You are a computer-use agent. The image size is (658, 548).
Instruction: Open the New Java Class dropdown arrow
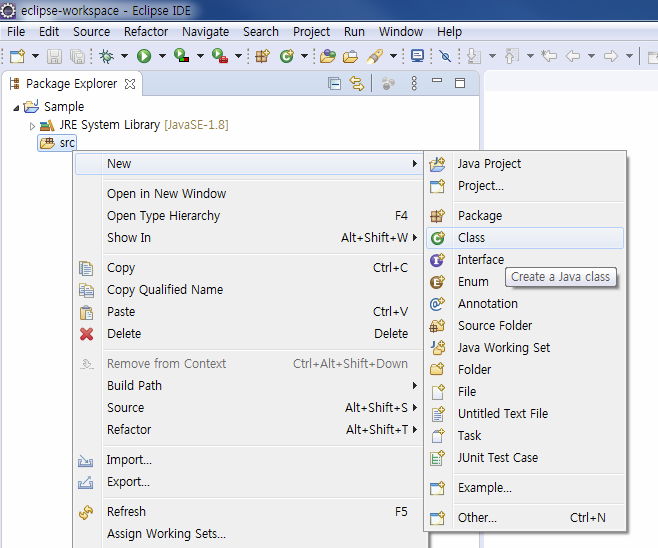click(305, 56)
